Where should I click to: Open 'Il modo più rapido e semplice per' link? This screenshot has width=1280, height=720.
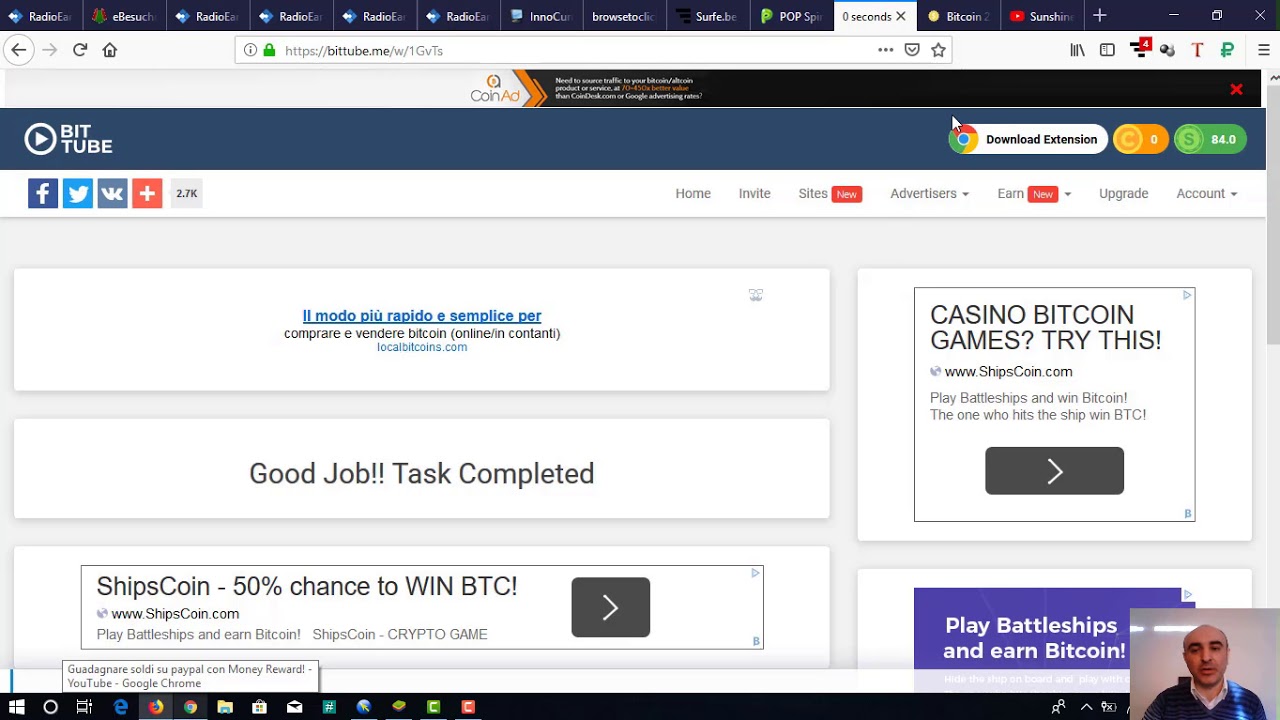click(422, 316)
